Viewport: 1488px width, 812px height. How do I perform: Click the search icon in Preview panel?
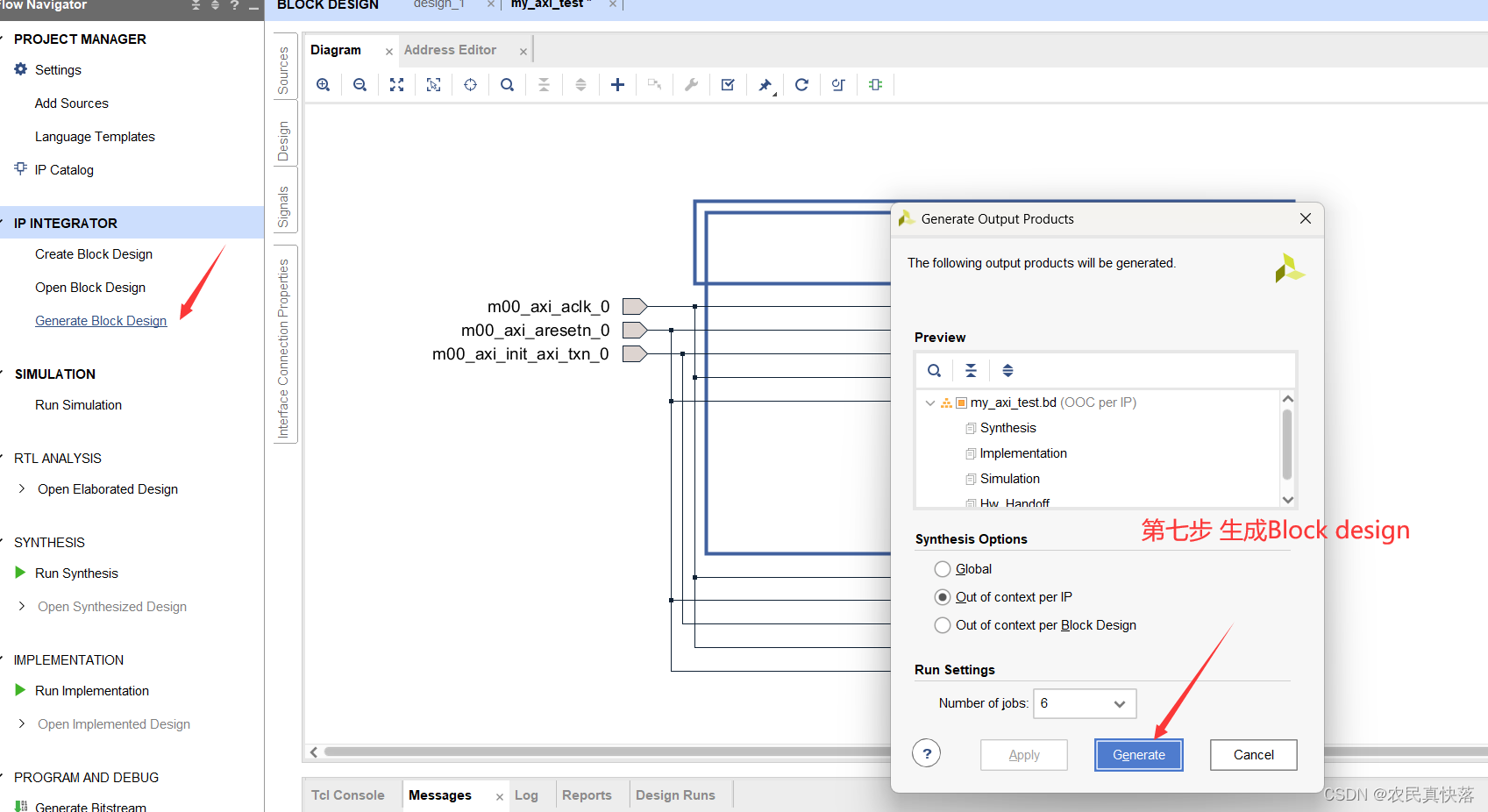pos(935,371)
